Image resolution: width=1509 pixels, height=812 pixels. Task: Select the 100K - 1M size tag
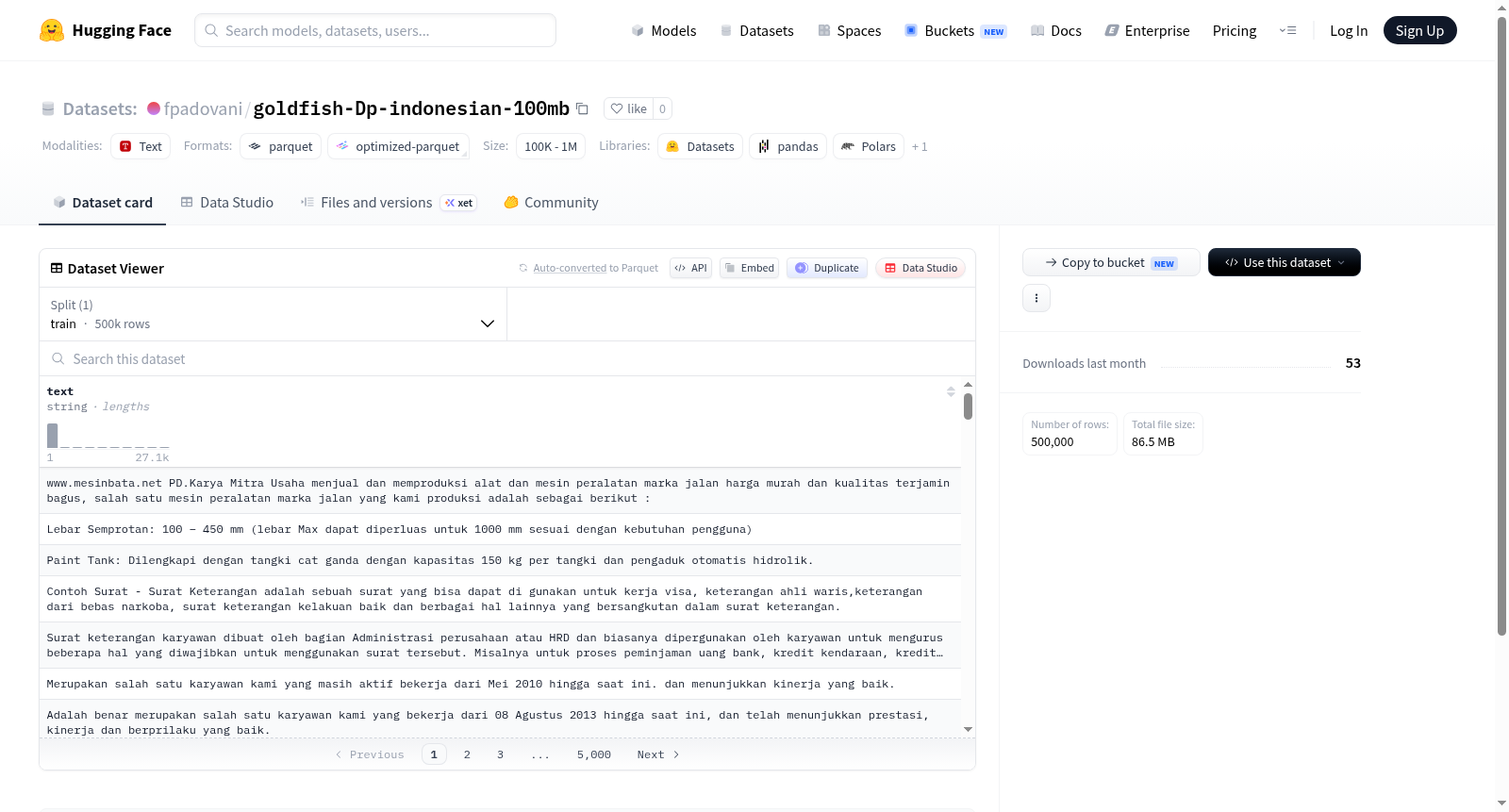point(551,146)
